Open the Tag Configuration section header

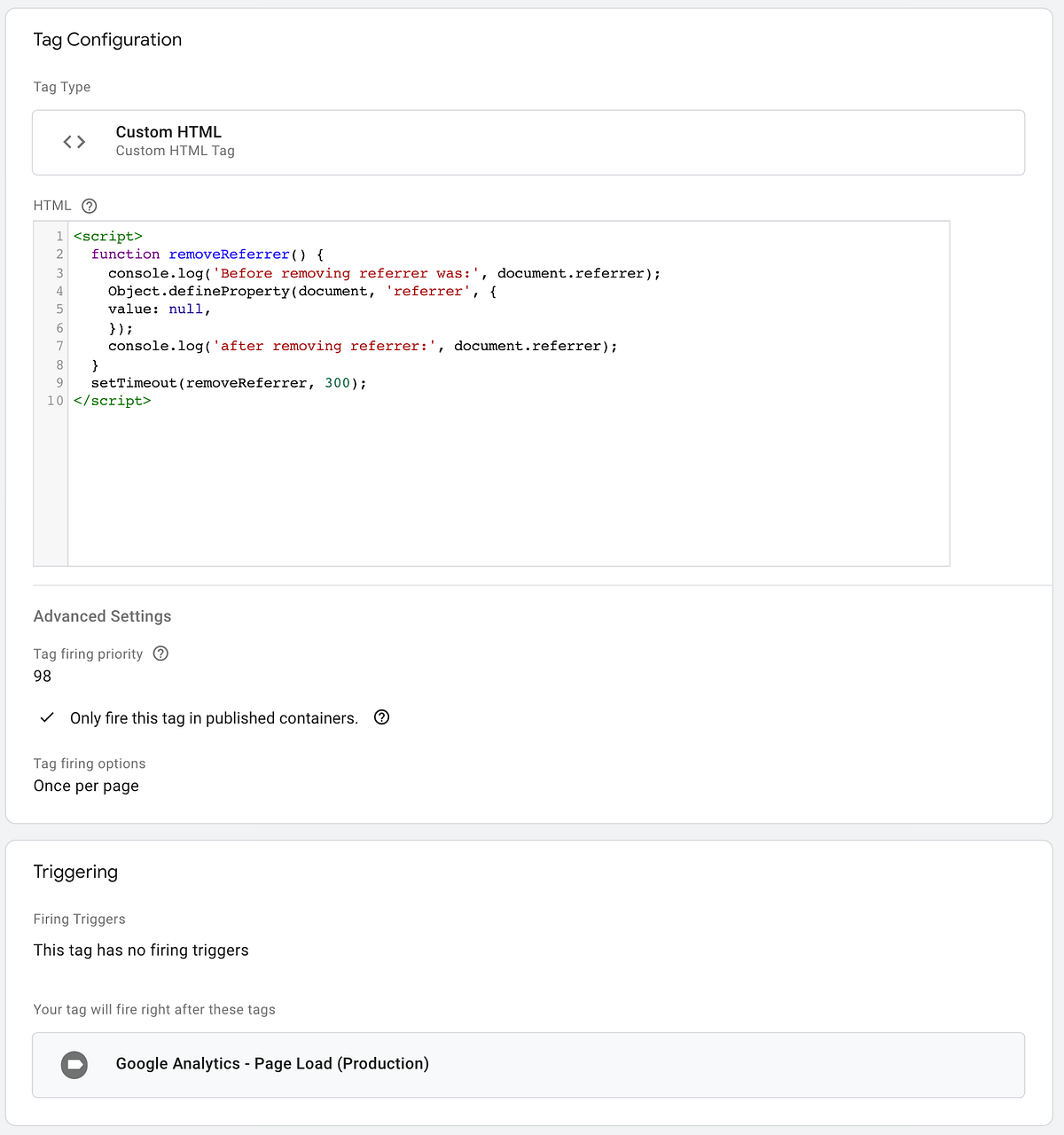[107, 39]
